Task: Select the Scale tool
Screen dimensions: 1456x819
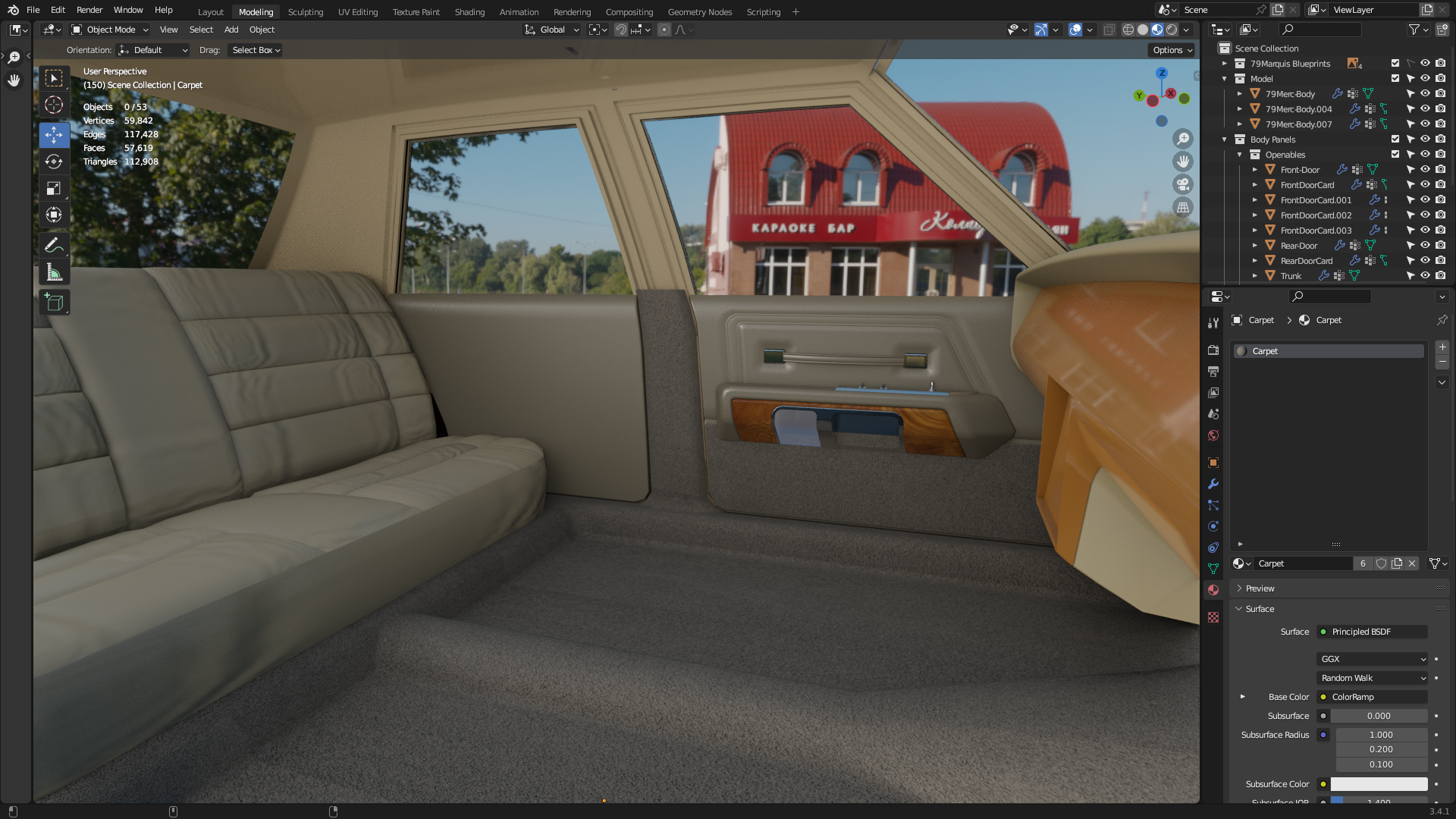Action: pos(54,188)
